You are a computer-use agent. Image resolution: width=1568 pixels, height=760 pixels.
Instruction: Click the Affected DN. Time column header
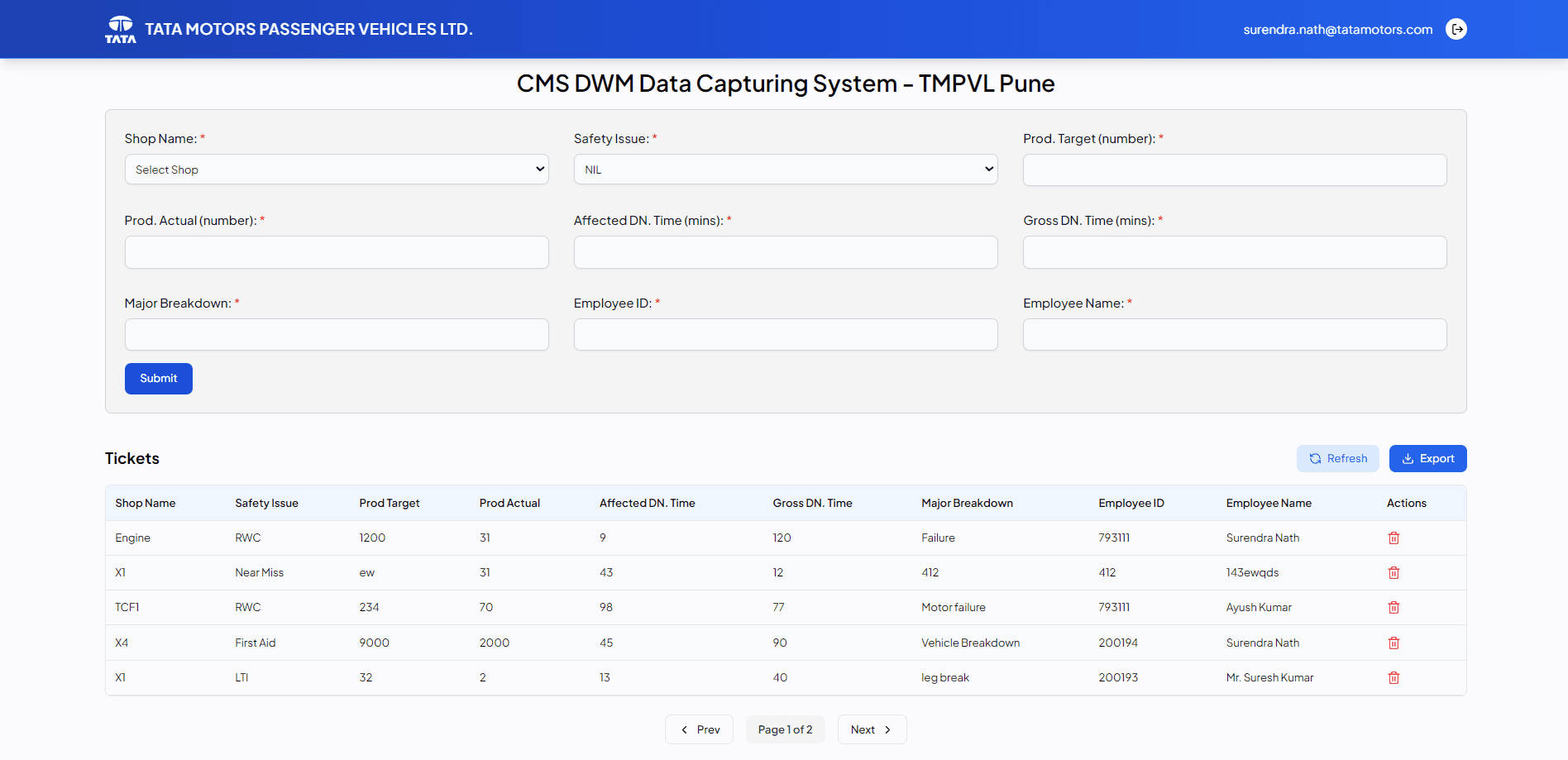[x=648, y=503]
